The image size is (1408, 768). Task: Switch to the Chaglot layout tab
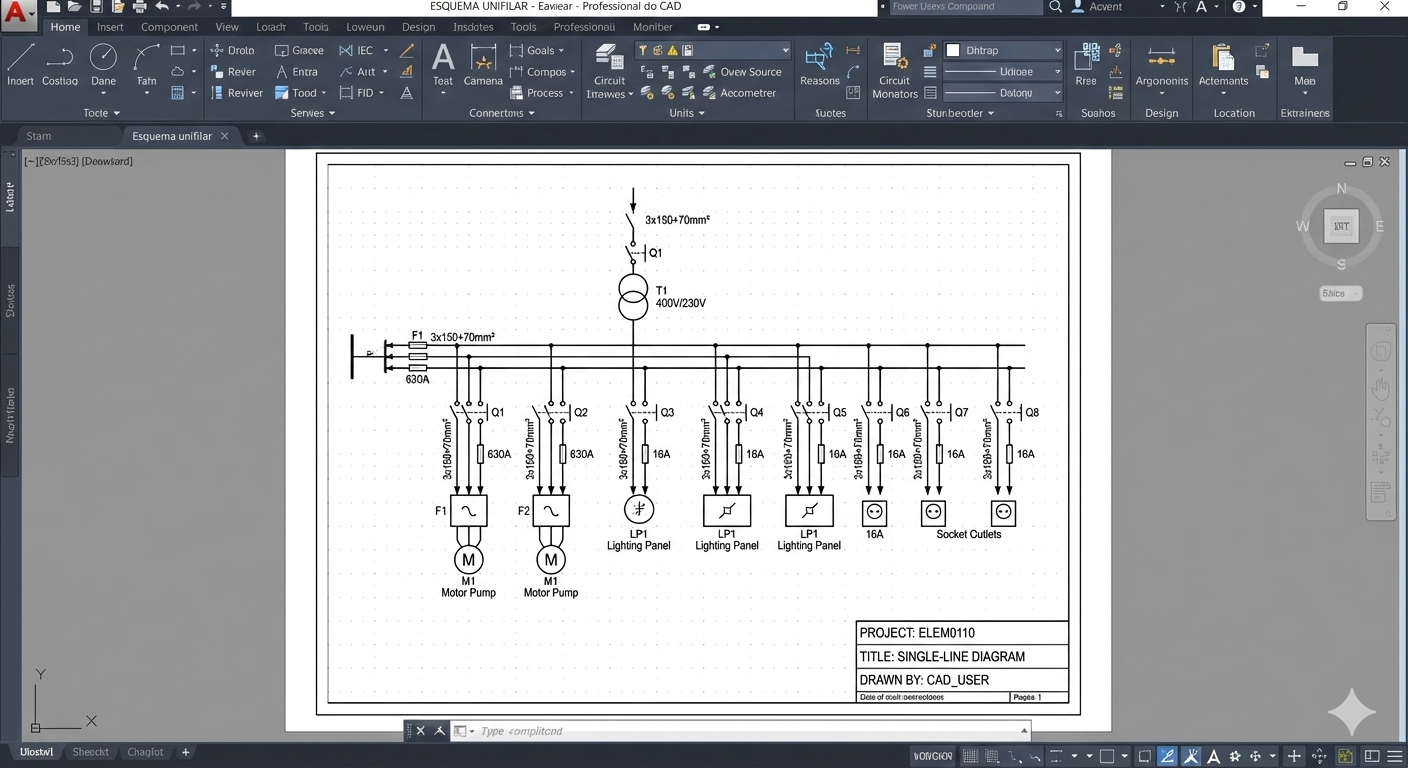point(145,752)
